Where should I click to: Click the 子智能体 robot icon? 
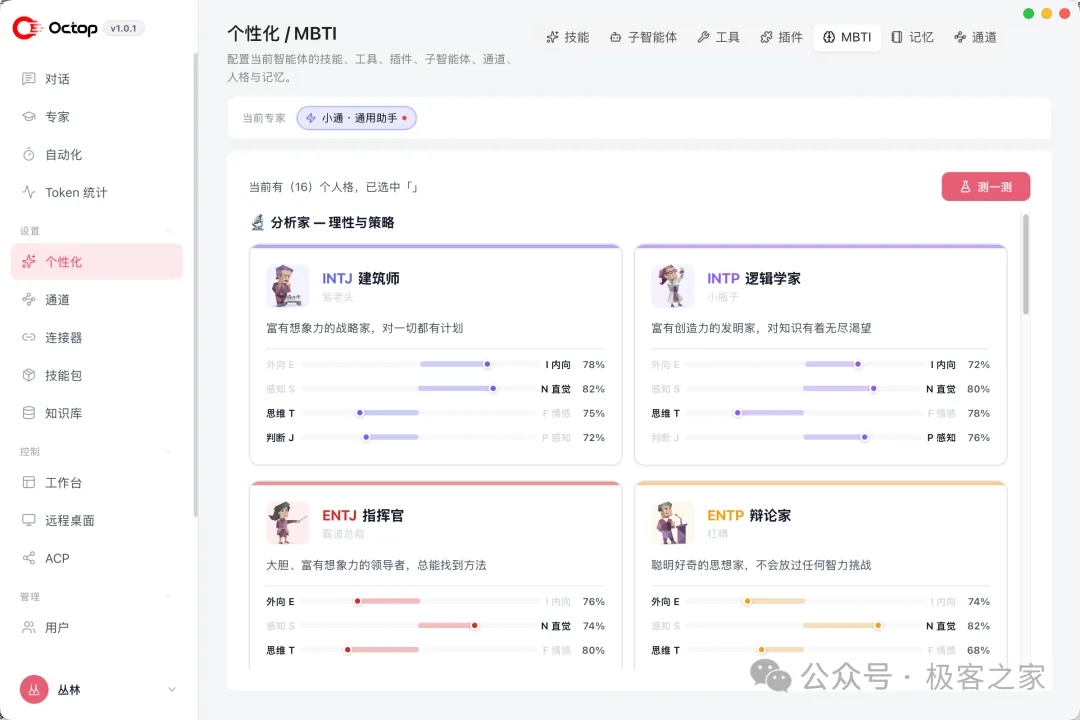coord(616,37)
